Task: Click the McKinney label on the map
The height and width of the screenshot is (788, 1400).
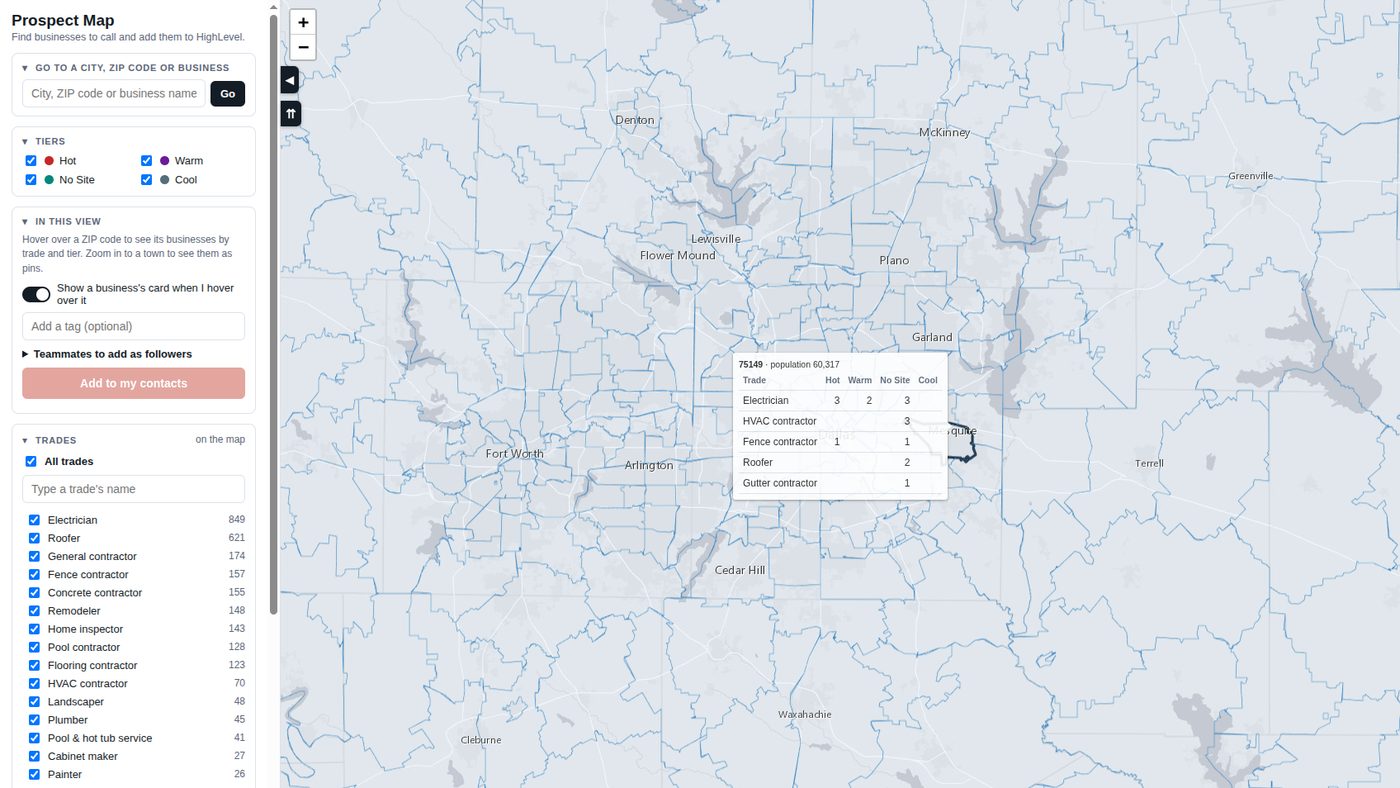Action: click(x=945, y=132)
